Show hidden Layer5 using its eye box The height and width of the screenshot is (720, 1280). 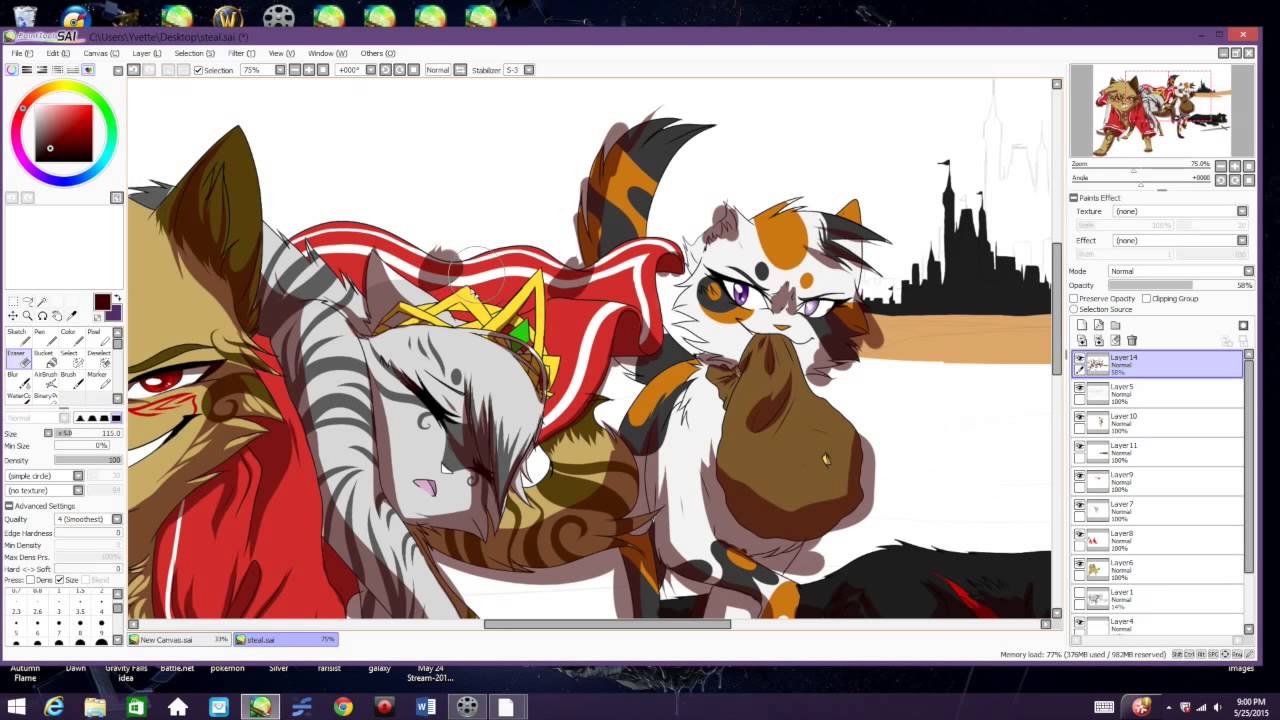point(1080,387)
